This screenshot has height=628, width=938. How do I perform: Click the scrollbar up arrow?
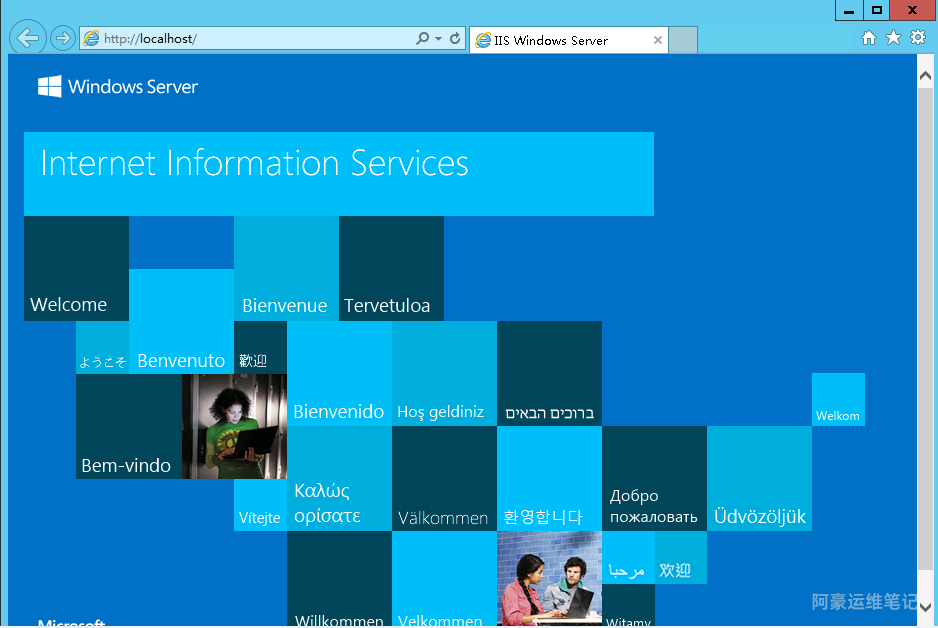click(925, 74)
